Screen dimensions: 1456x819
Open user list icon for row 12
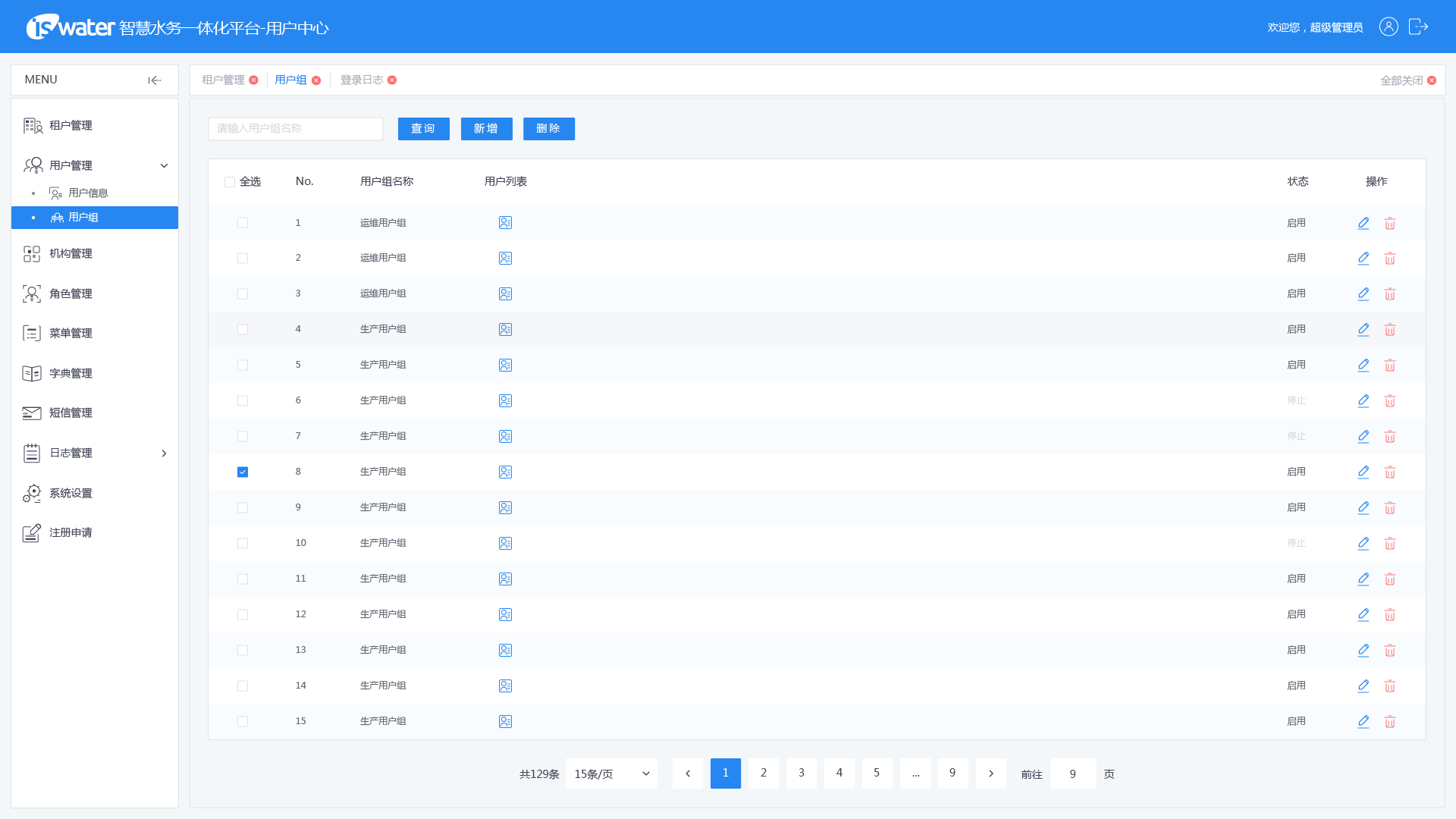[x=505, y=614]
